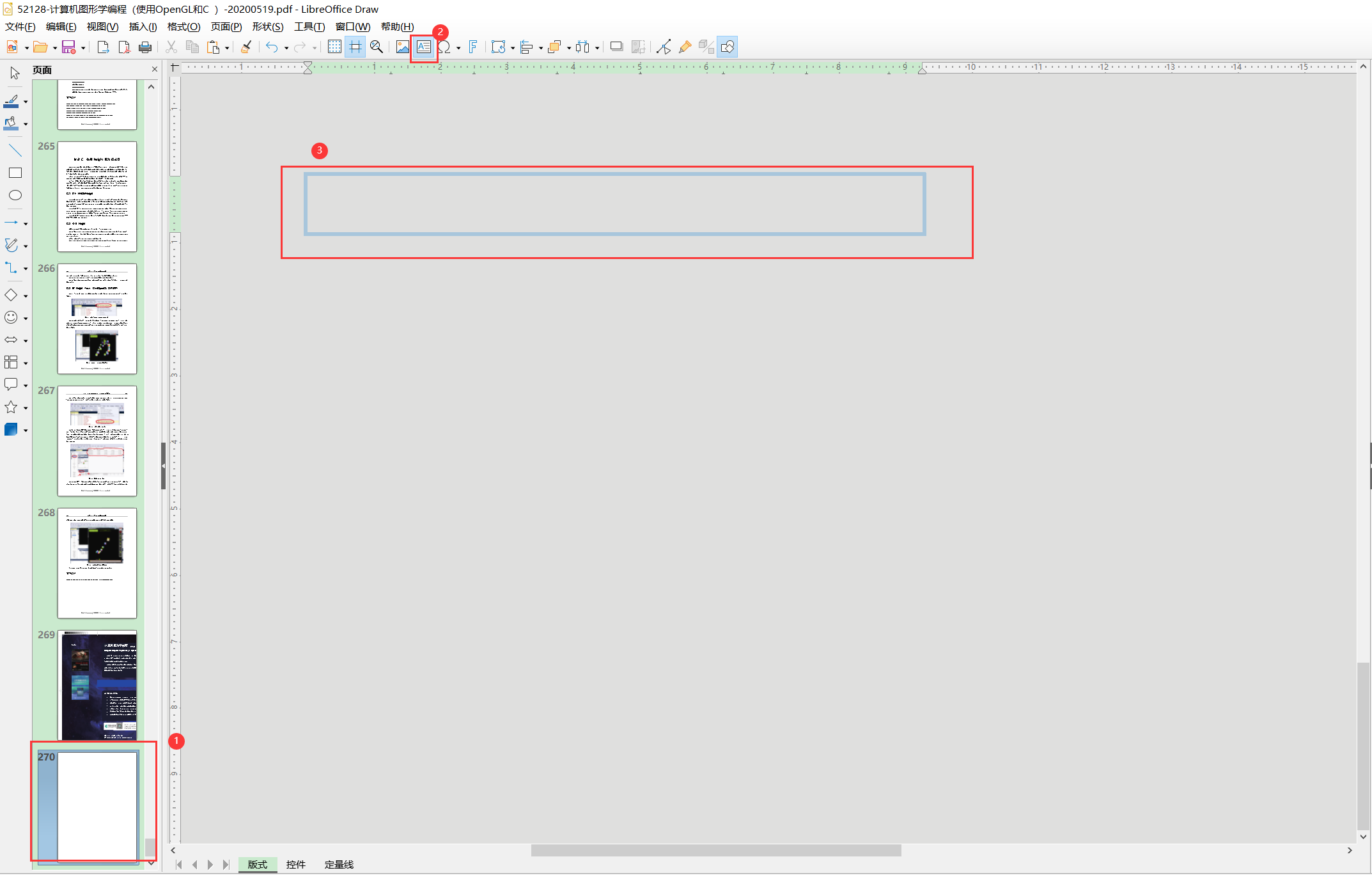Open the 编辑(E) menu
Image resolution: width=1372 pixels, height=875 pixels.
61,27
